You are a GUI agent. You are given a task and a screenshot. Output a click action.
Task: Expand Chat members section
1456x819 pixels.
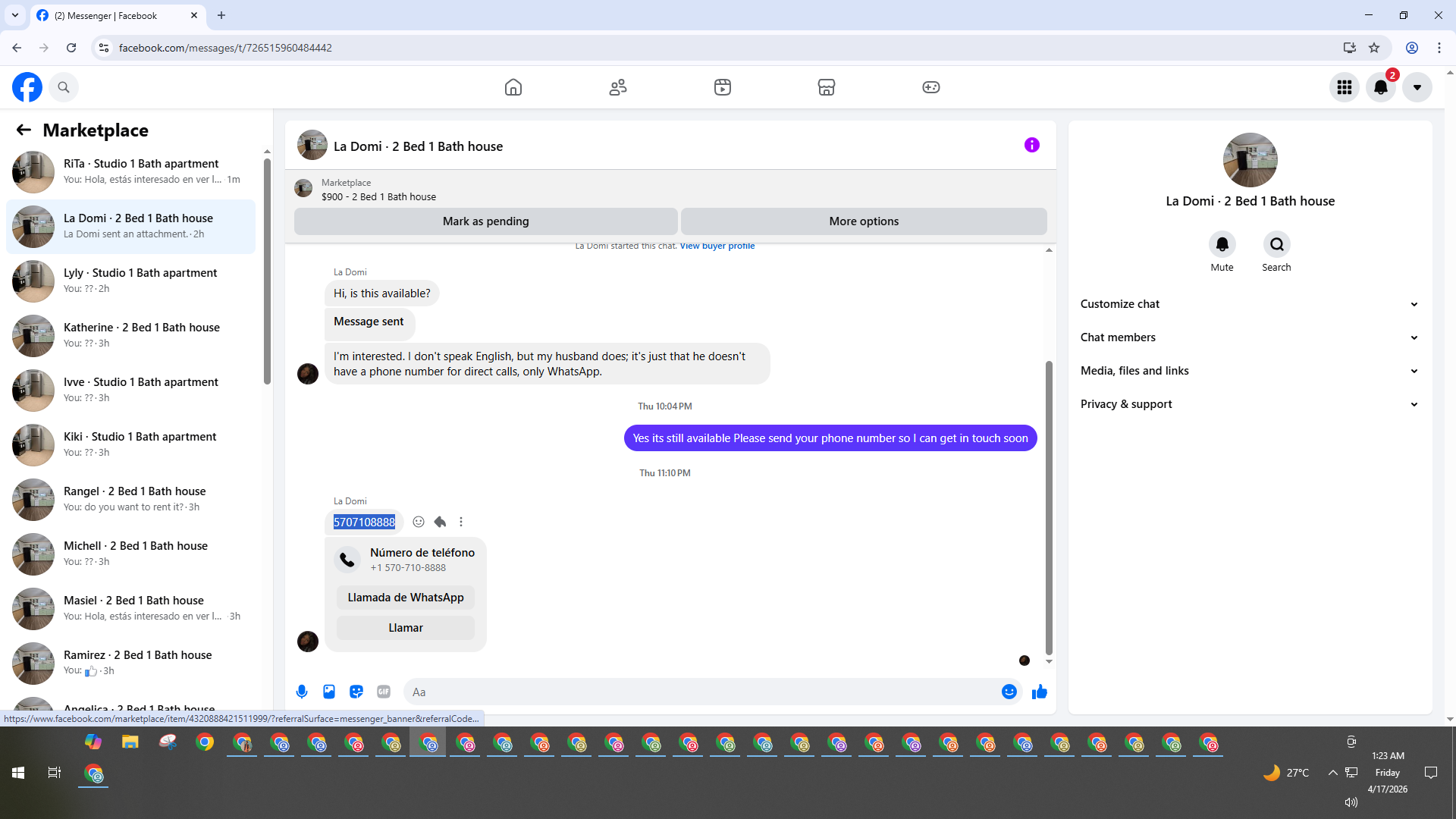tap(1250, 337)
